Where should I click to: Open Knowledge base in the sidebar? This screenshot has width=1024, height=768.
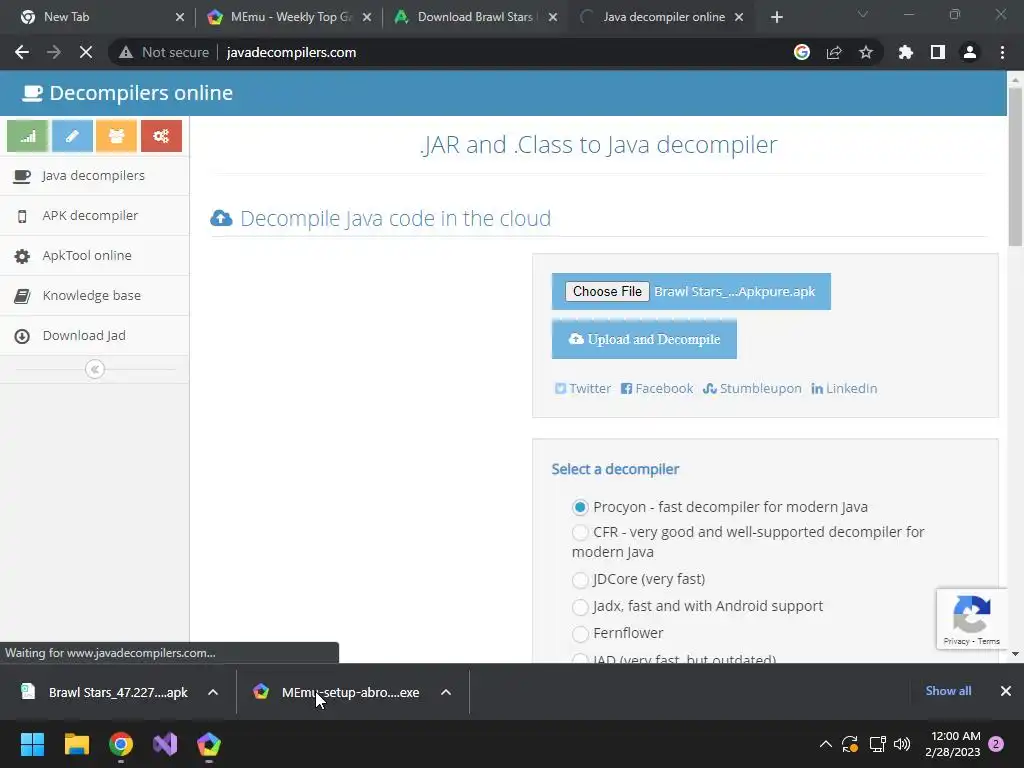(95, 295)
